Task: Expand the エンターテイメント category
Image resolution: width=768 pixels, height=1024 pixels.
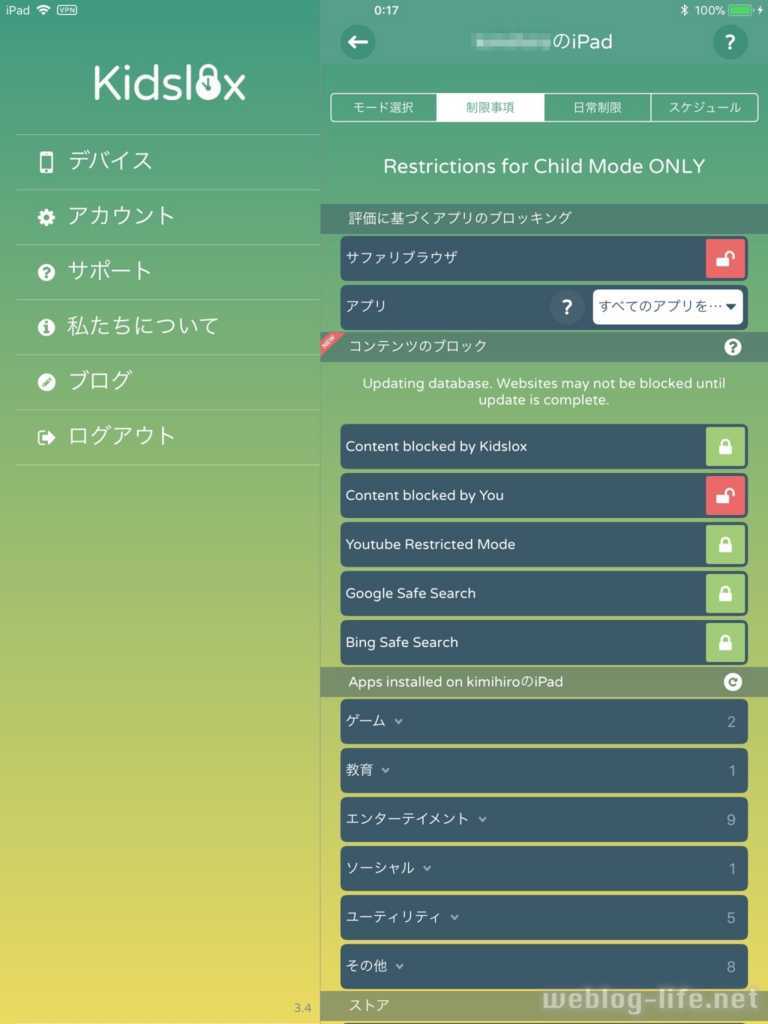Action: (544, 820)
